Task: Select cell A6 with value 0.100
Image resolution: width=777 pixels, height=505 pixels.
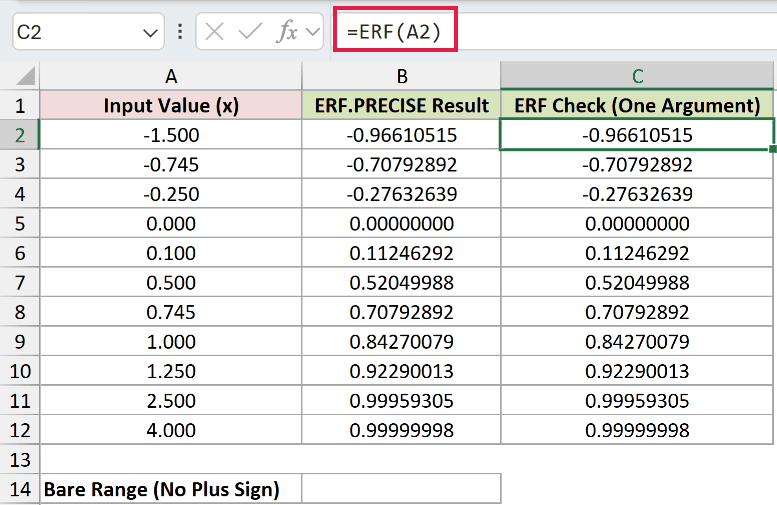Action: 170,253
